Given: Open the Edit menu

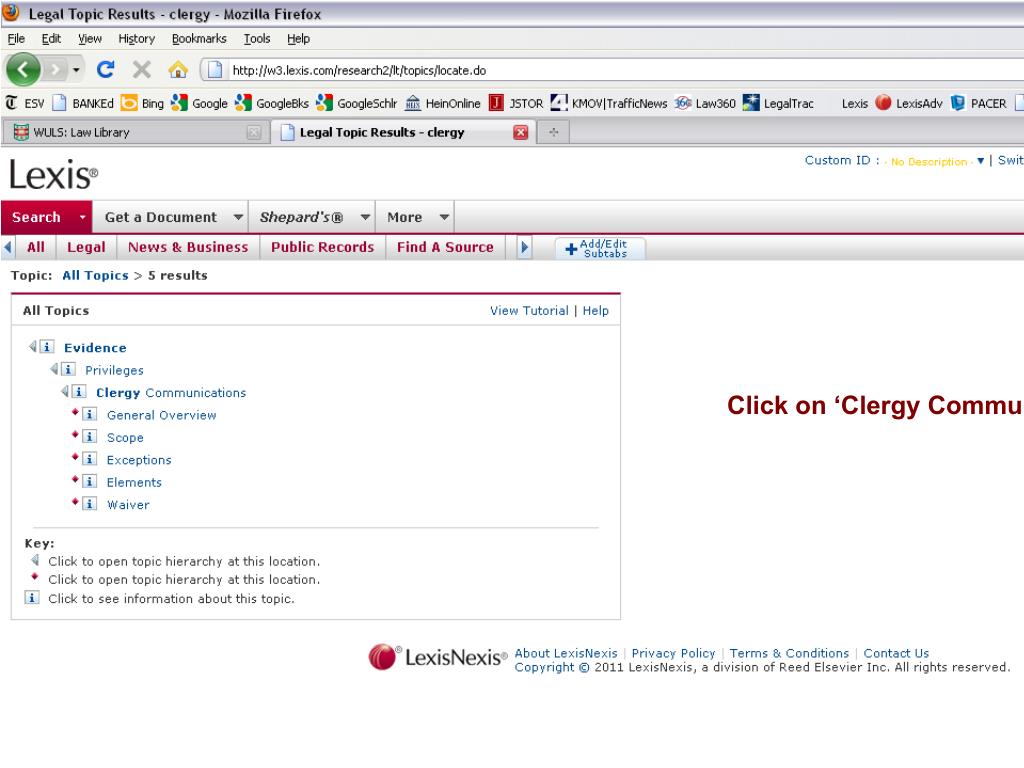Looking at the screenshot, I should pyautogui.click(x=51, y=39).
